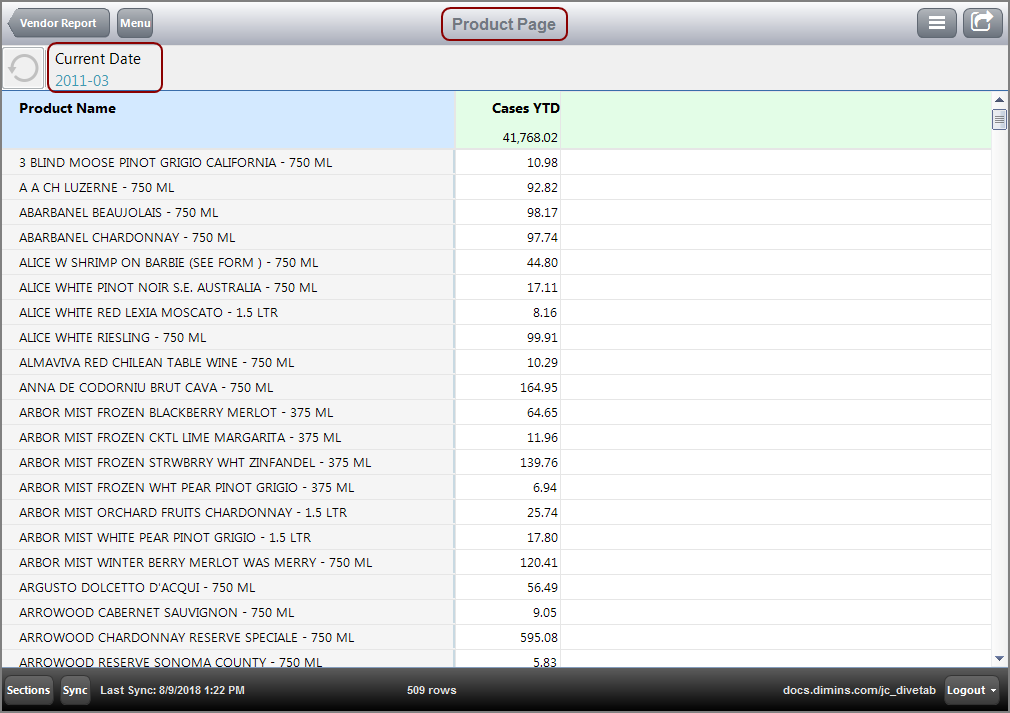Return to the Vendor Report

[x=57, y=22]
